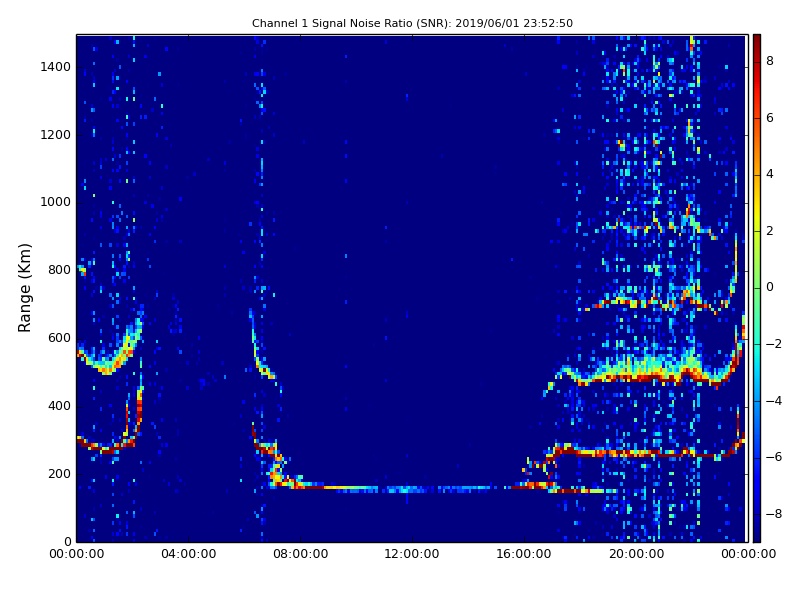The image size is (800, 600).
Task: Click the 04:00:00 time axis label
Action: tap(188, 554)
